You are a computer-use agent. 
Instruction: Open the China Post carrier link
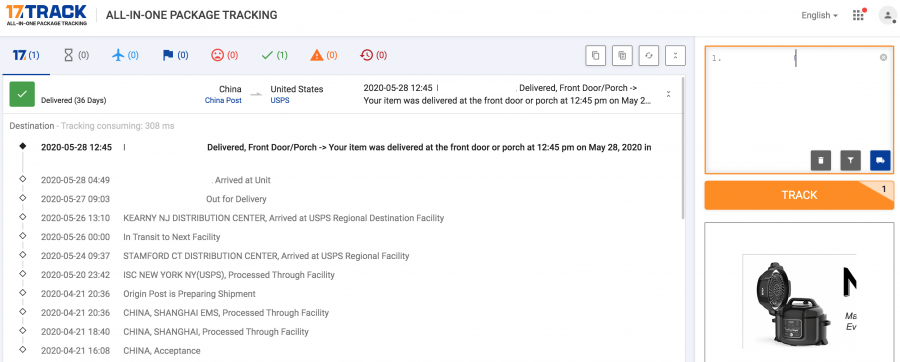(x=223, y=100)
